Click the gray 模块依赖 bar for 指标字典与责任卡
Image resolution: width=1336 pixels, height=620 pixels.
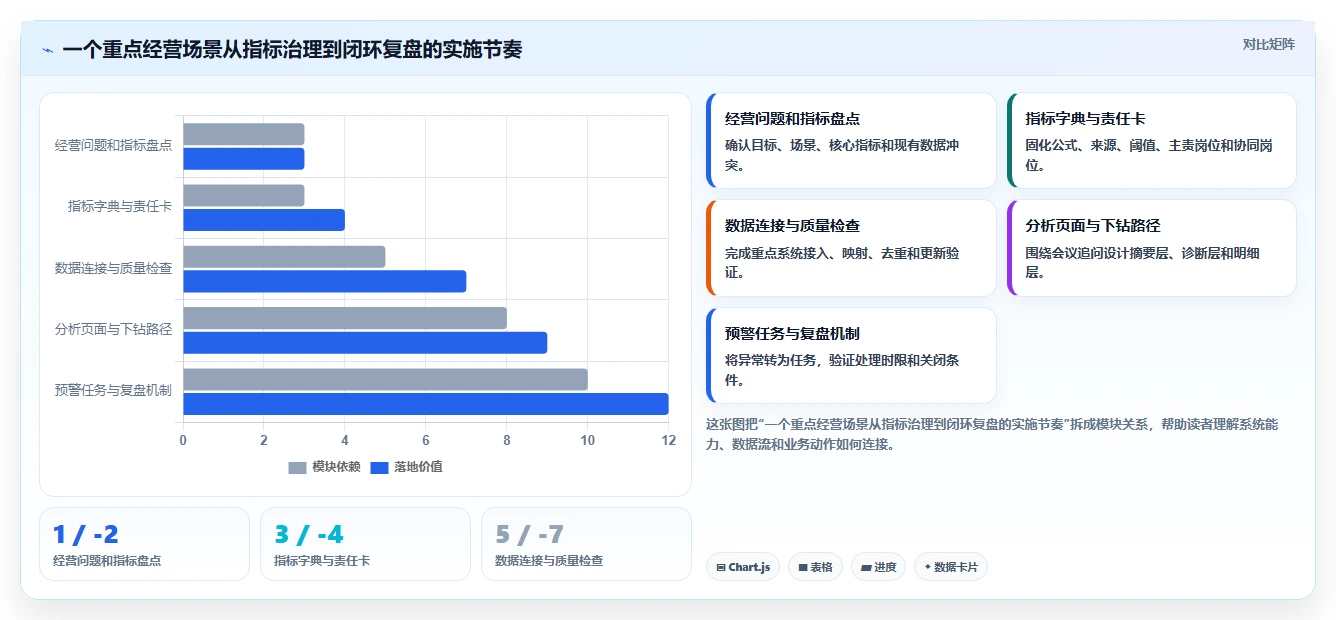point(244,195)
